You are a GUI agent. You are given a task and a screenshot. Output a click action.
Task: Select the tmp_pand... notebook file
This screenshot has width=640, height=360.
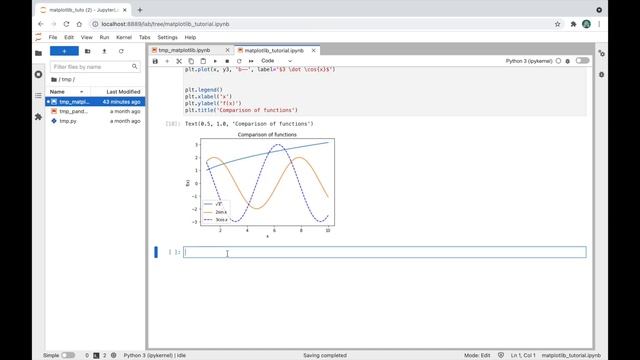95,111
